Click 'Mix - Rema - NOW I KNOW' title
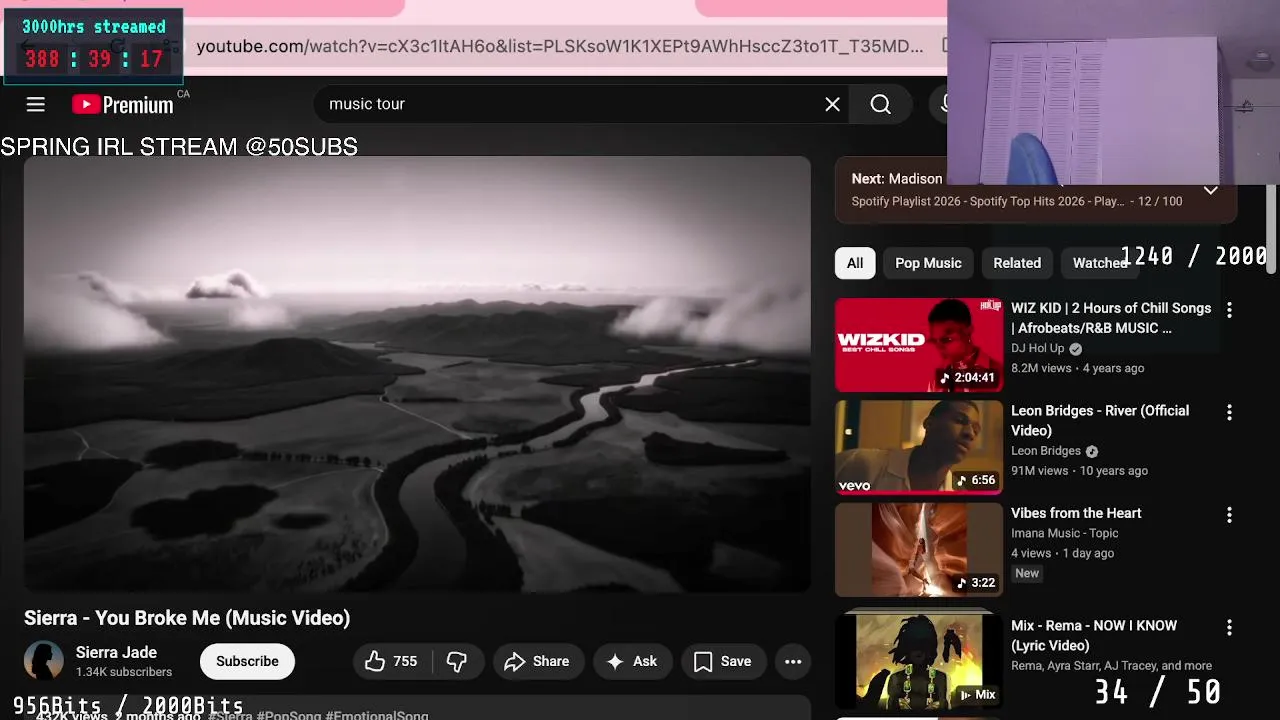The image size is (1280, 720). (x=1094, y=635)
